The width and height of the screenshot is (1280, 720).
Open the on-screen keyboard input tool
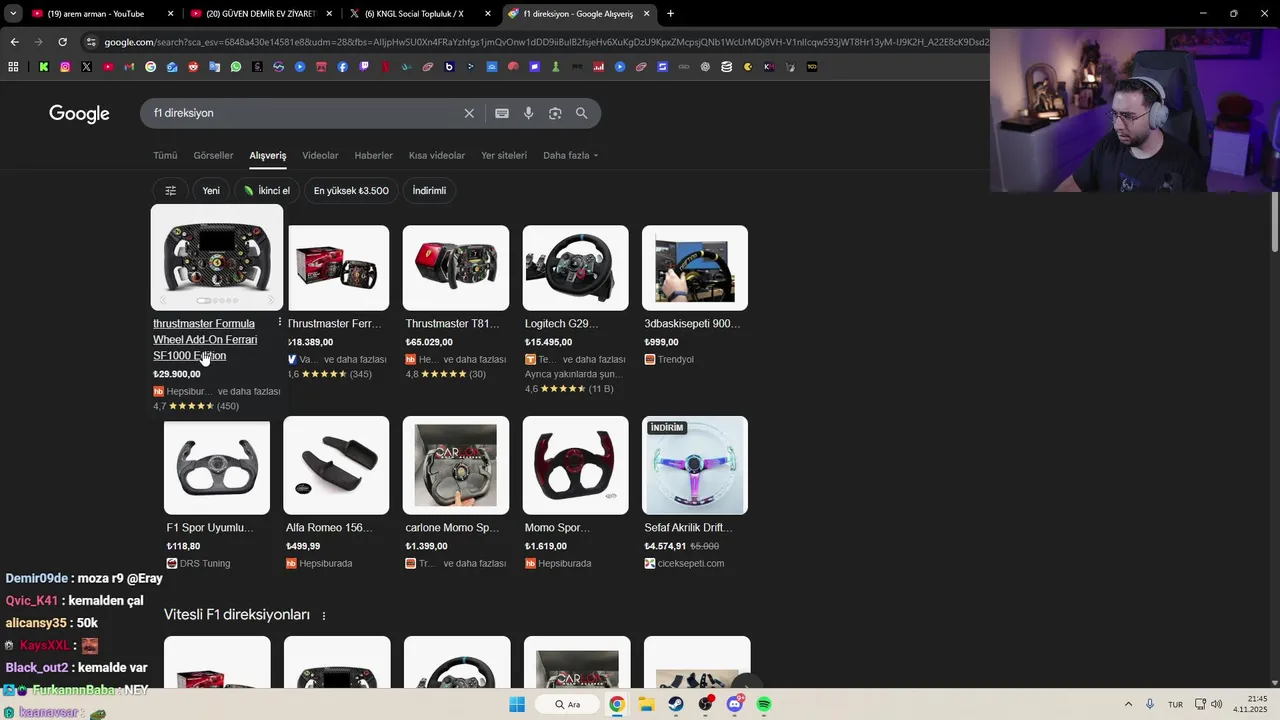[502, 113]
